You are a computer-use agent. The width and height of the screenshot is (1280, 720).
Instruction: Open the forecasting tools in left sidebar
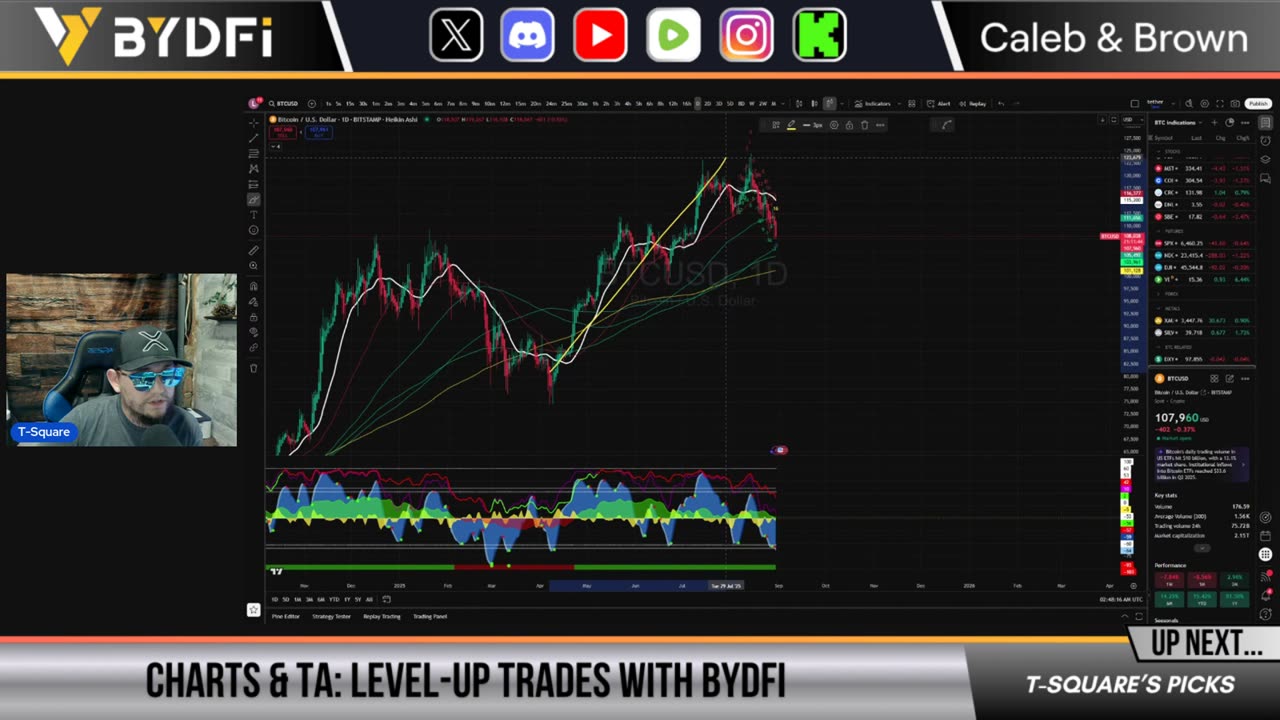(254, 184)
